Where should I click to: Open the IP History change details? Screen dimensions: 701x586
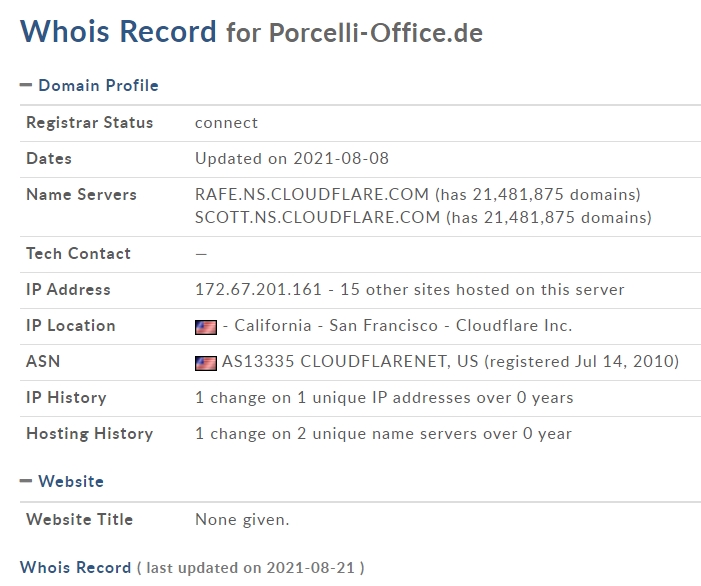coord(384,398)
